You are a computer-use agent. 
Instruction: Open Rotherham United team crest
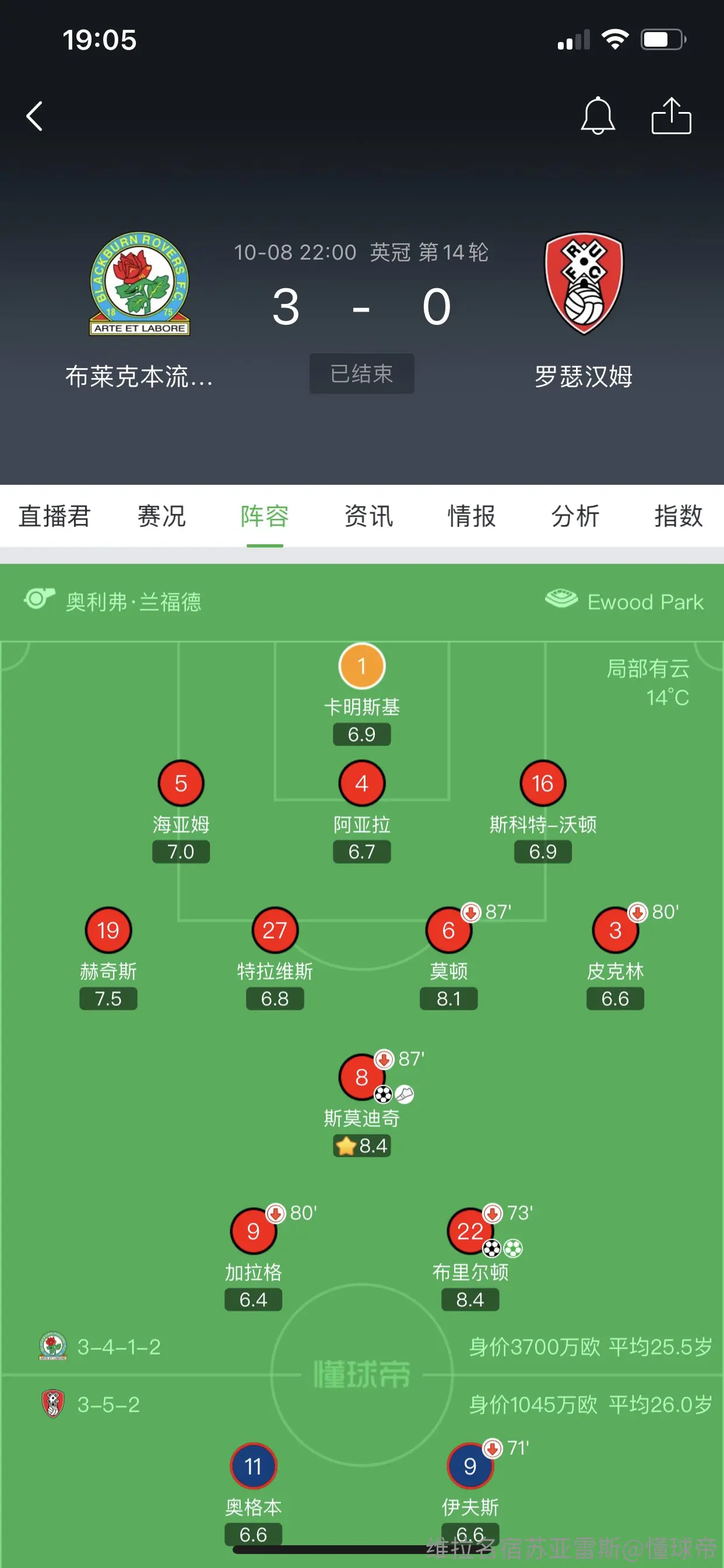(x=584, y=283)
